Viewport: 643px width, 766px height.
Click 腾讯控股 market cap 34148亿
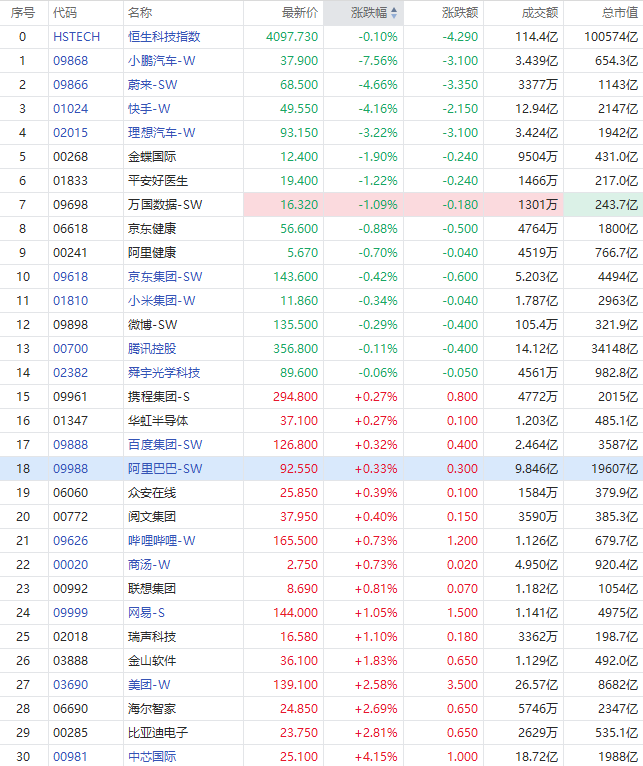[x=615, y=348]
